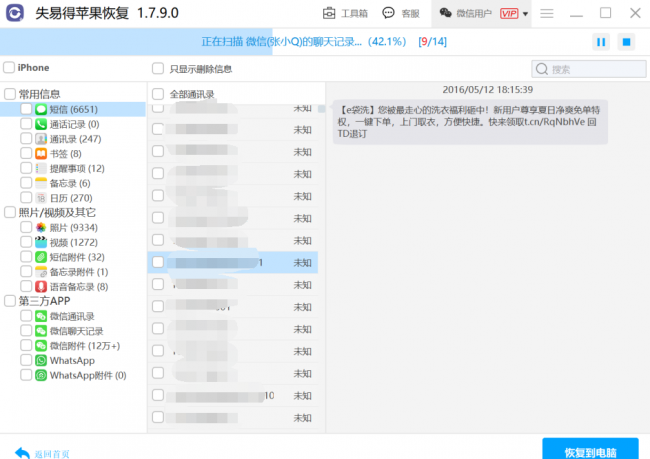Check the iPhone device checkbox

pyautogui.click(x=9, y=67)
